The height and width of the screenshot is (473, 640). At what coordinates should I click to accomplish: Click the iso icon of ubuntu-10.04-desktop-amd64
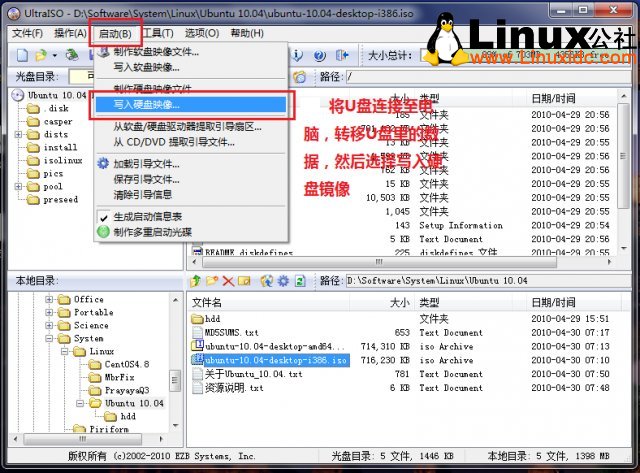[198, 346]
